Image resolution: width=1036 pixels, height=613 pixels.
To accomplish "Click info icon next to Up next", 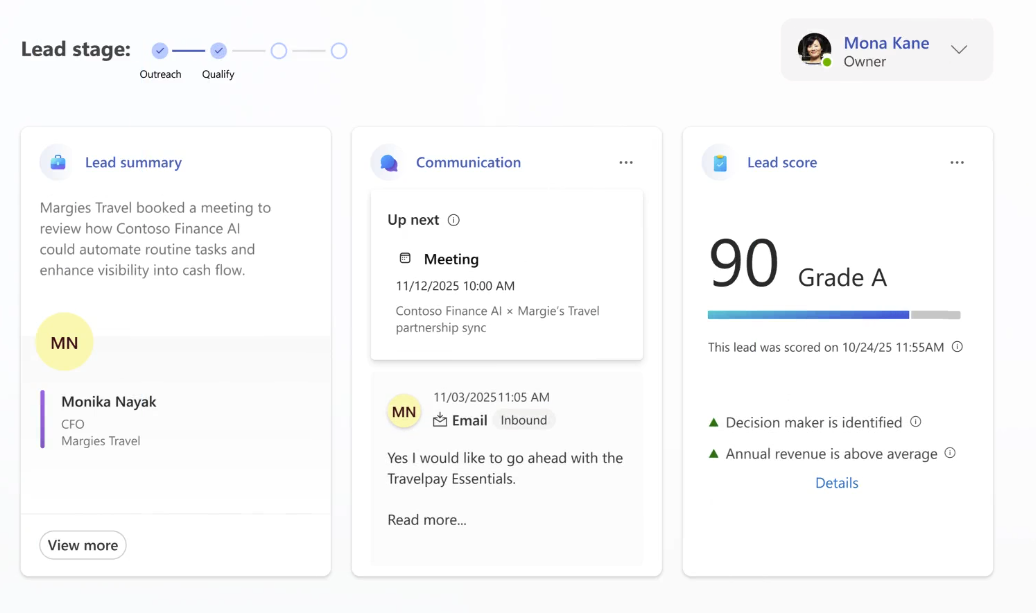I will (454, 220).
